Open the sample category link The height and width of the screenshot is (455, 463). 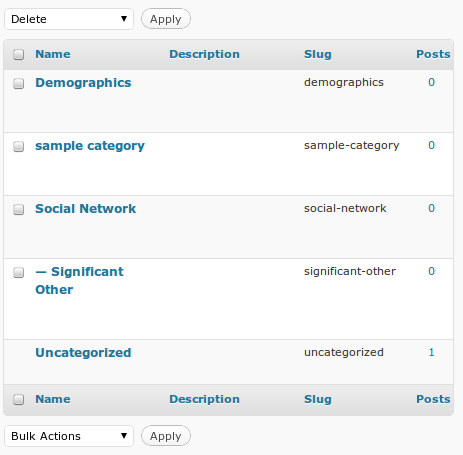click(90, 146)
